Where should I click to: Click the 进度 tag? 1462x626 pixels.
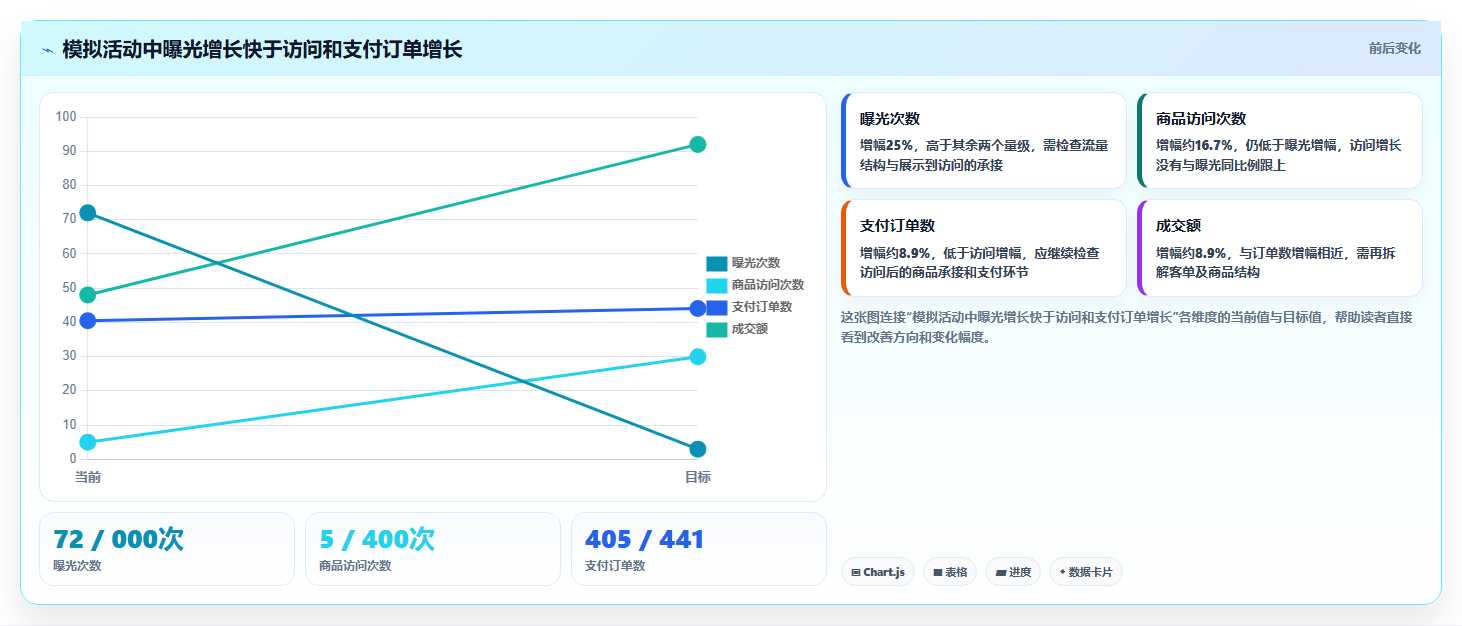click(1013, 572)
